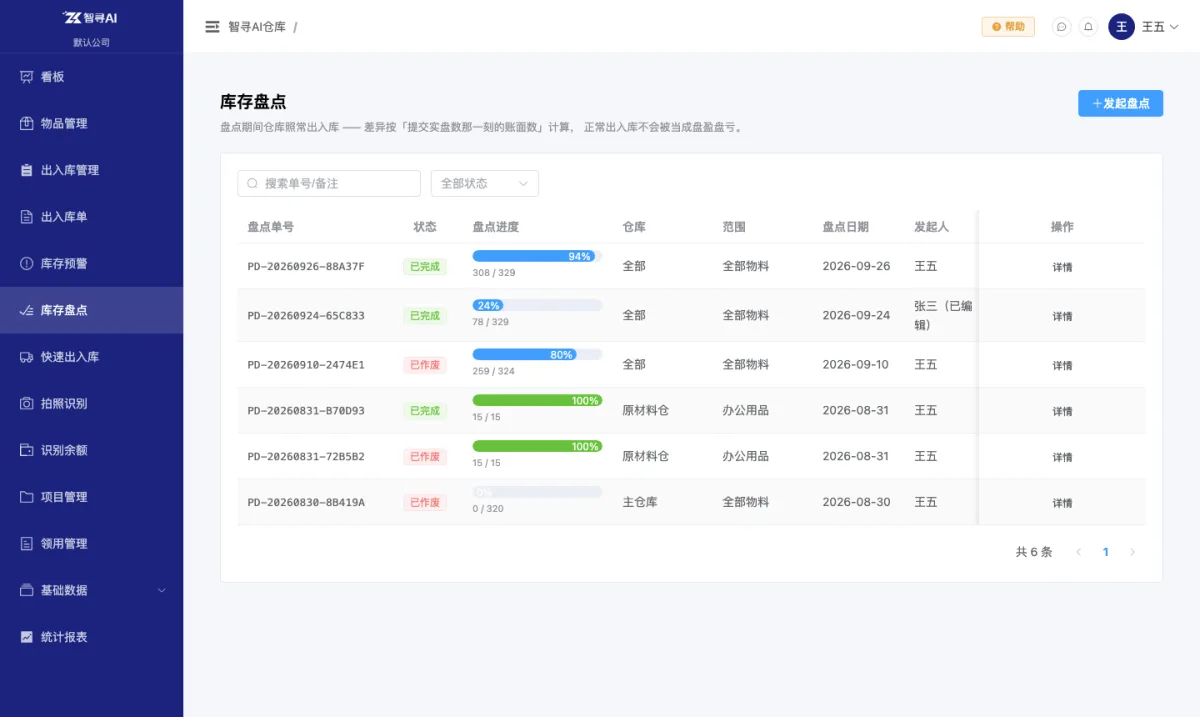Open the 统计报表 menu item
Viewport: 1200px width, 717px height.
point(91,637)
